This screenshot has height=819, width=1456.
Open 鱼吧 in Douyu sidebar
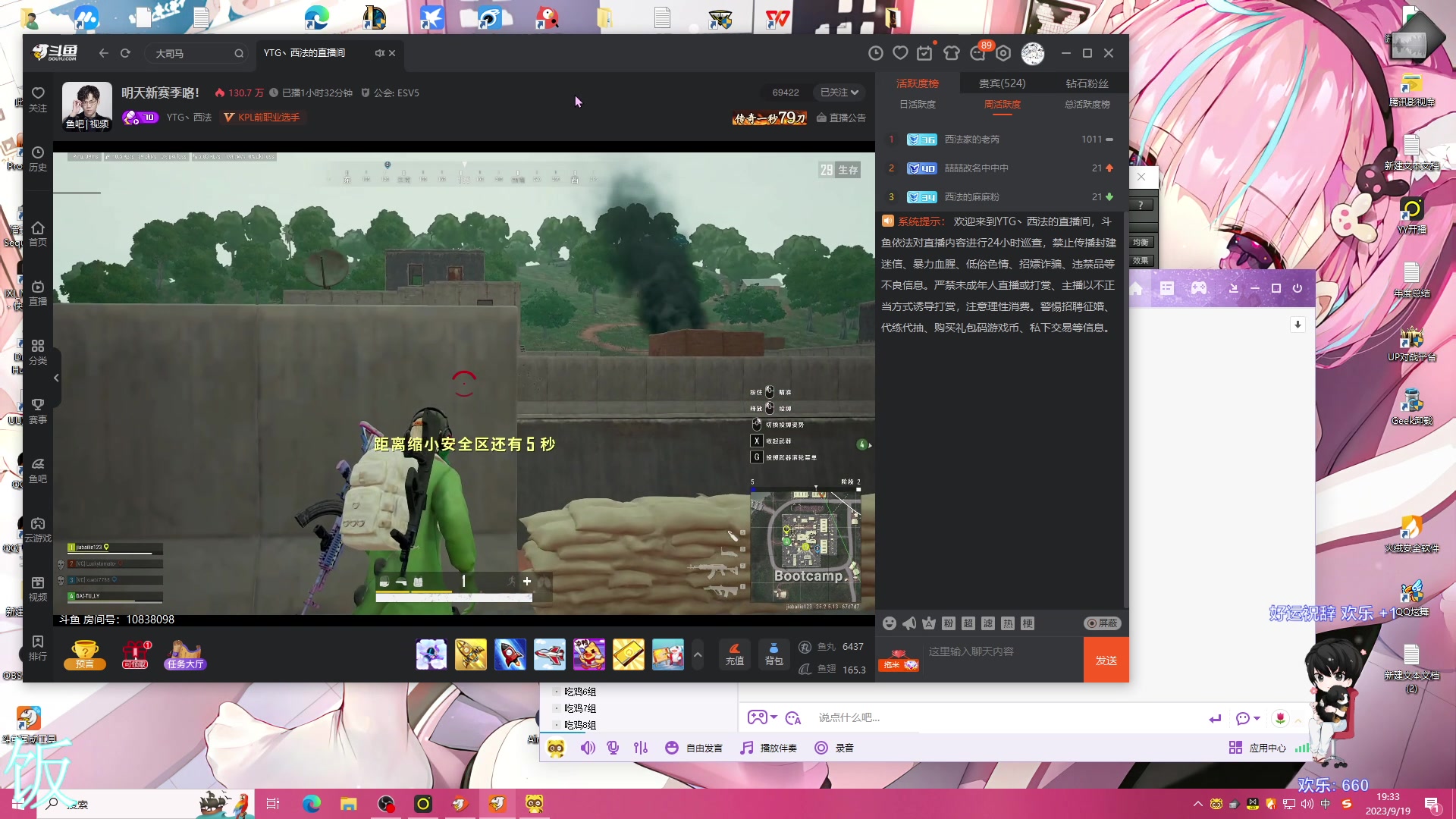click(38, 471)
